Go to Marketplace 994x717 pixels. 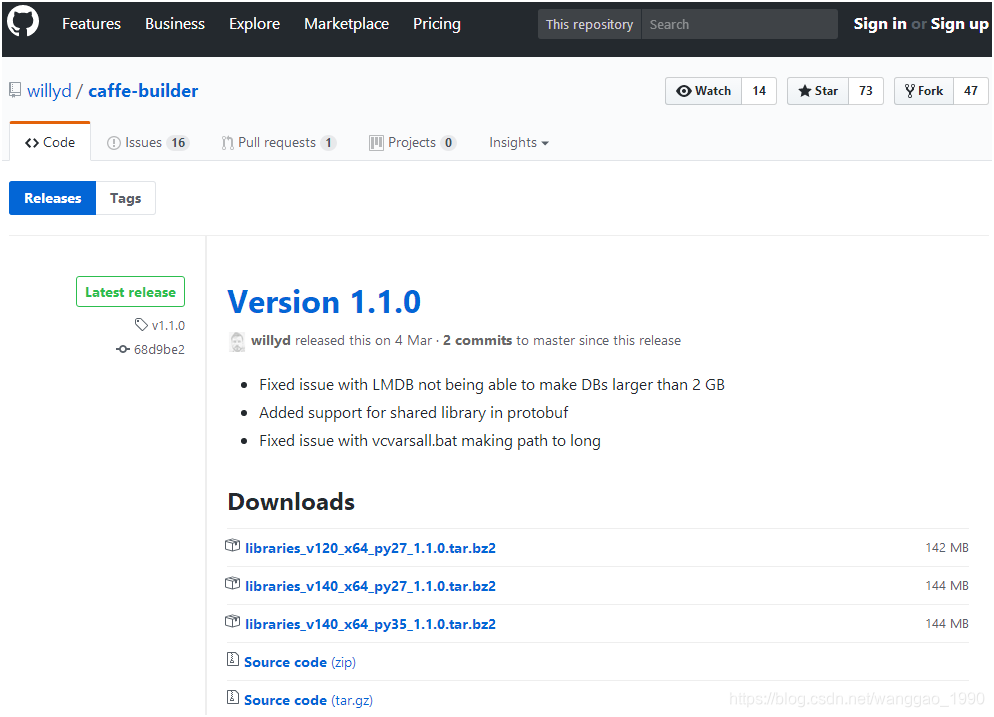(347, 23)
